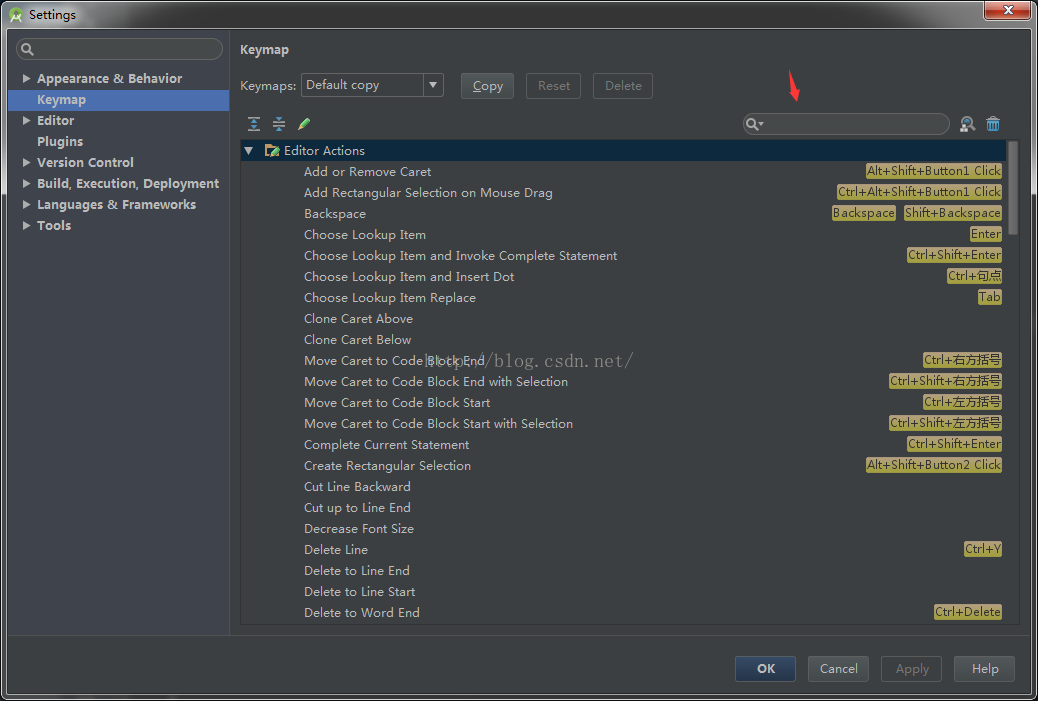Expand the Version Control section
1038x701 pixels.
26,162
